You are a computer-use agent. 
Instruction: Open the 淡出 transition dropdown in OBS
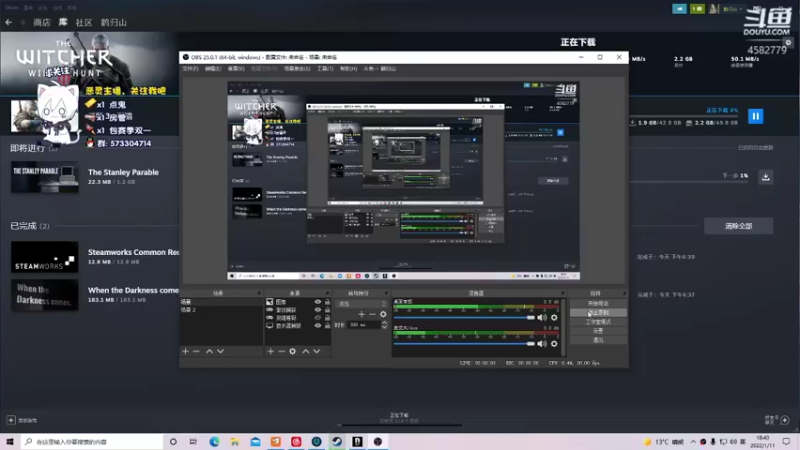coord(361,304)
